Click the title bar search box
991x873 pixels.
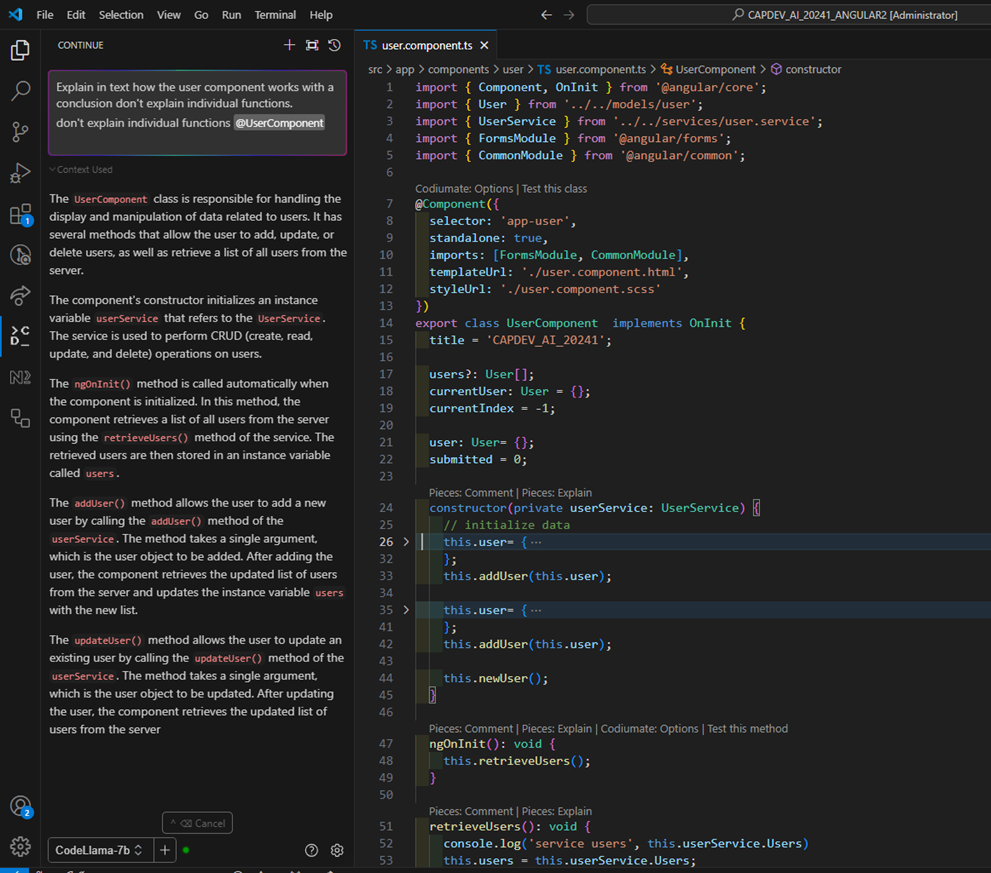[788, 15]
